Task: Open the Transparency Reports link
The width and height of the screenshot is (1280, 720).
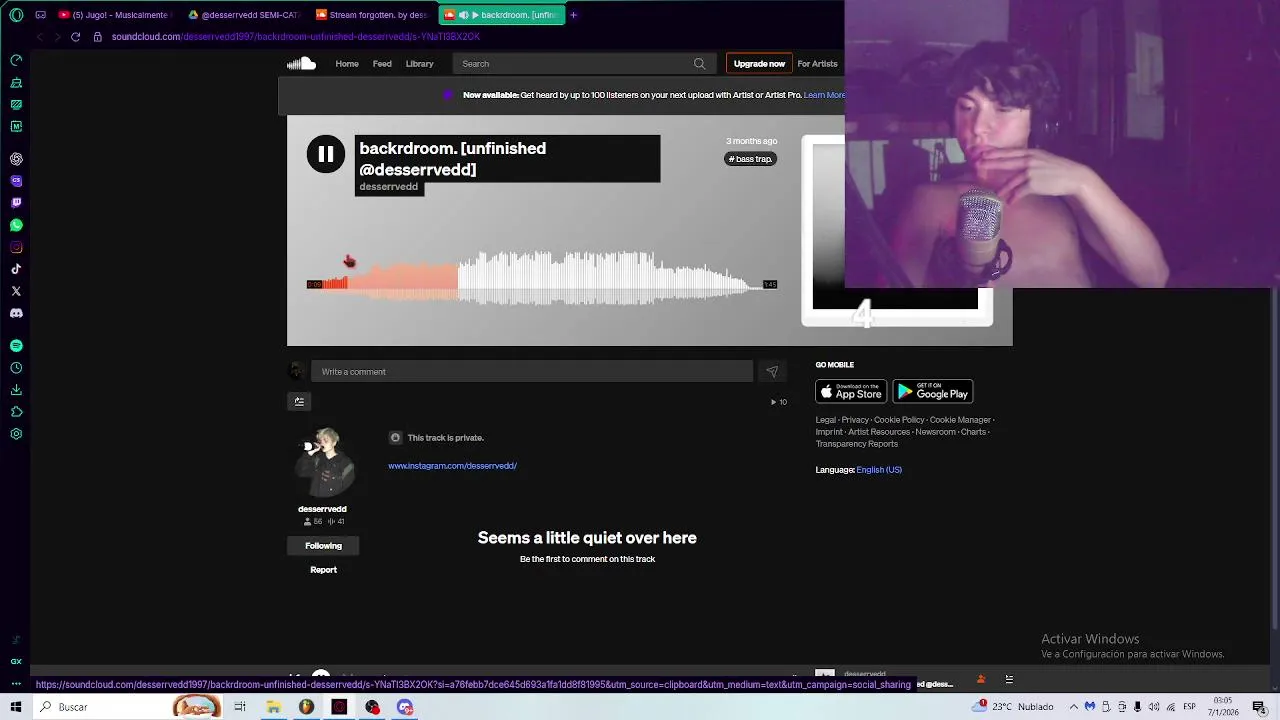Action: point(857,444)
